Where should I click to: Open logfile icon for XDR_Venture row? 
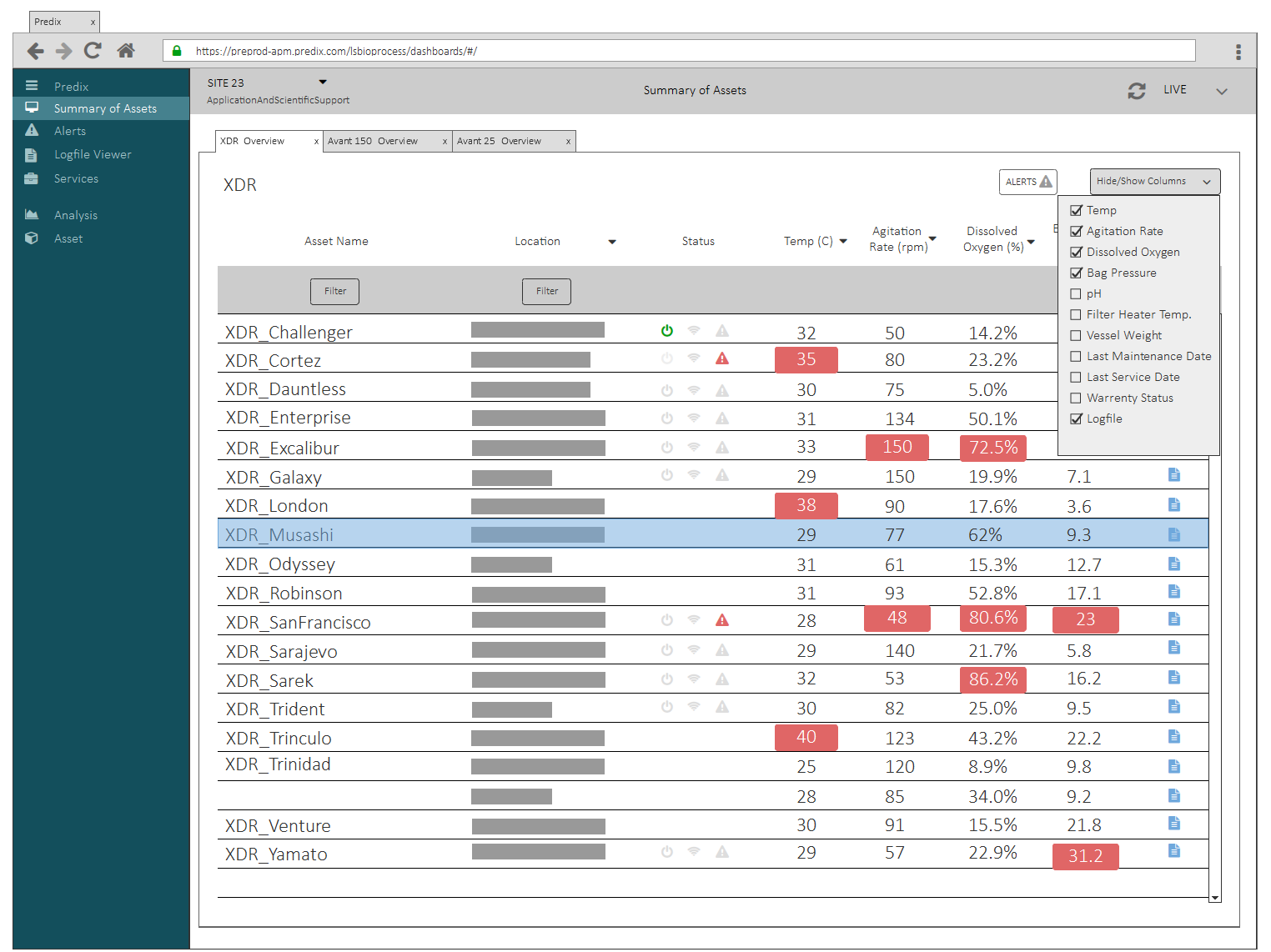[1174, 823]
